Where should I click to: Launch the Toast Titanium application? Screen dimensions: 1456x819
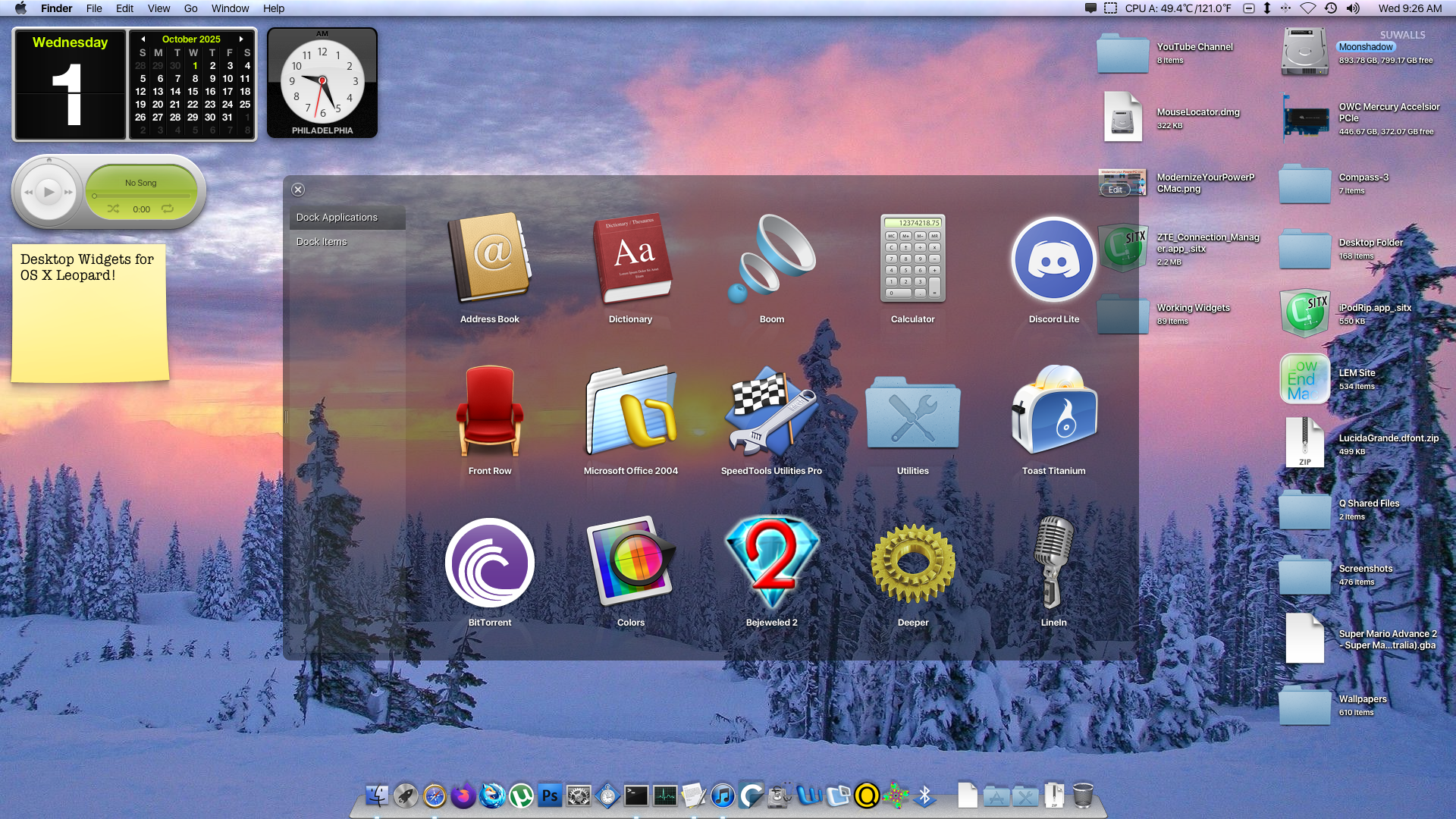pyautogui.click(x=1053, y=412)
